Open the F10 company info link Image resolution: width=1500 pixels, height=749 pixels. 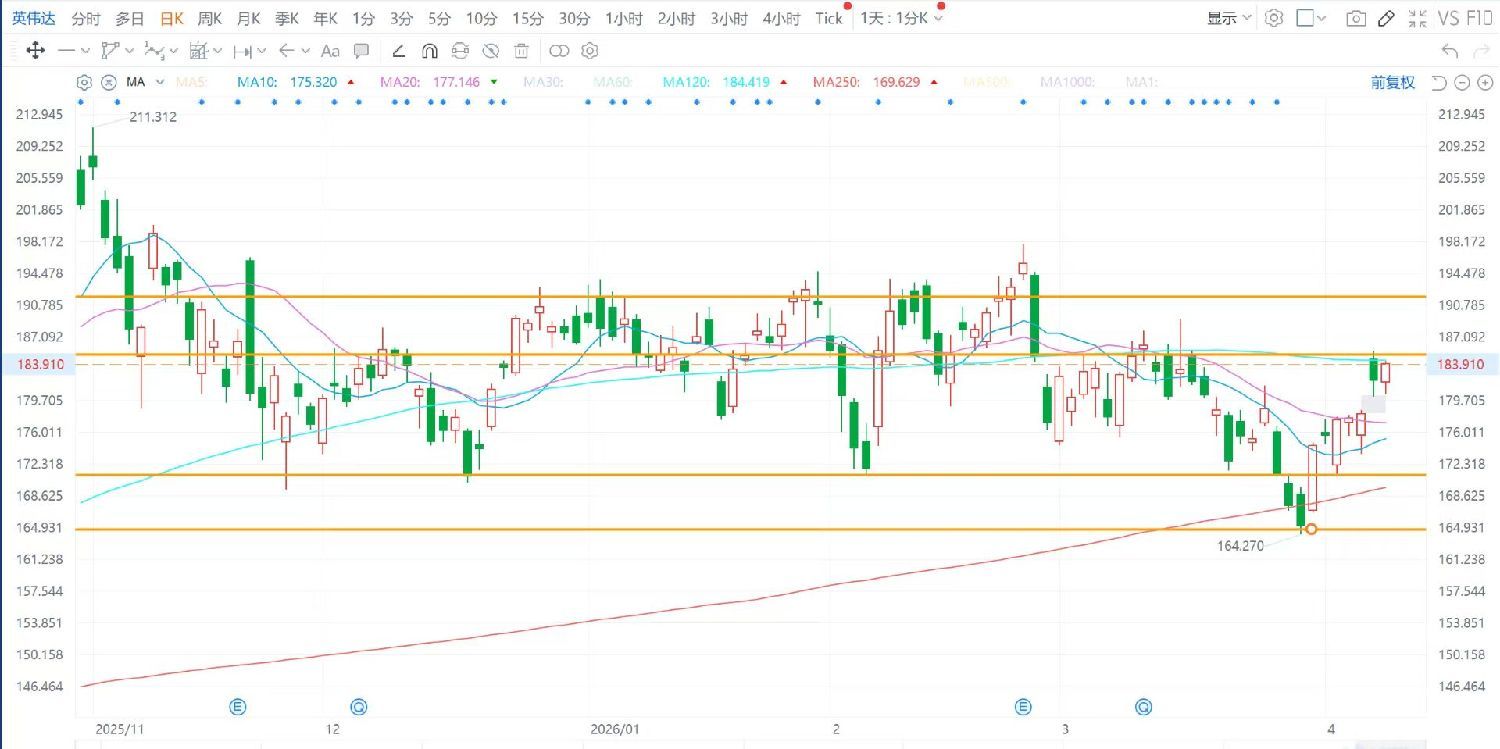1479,18
